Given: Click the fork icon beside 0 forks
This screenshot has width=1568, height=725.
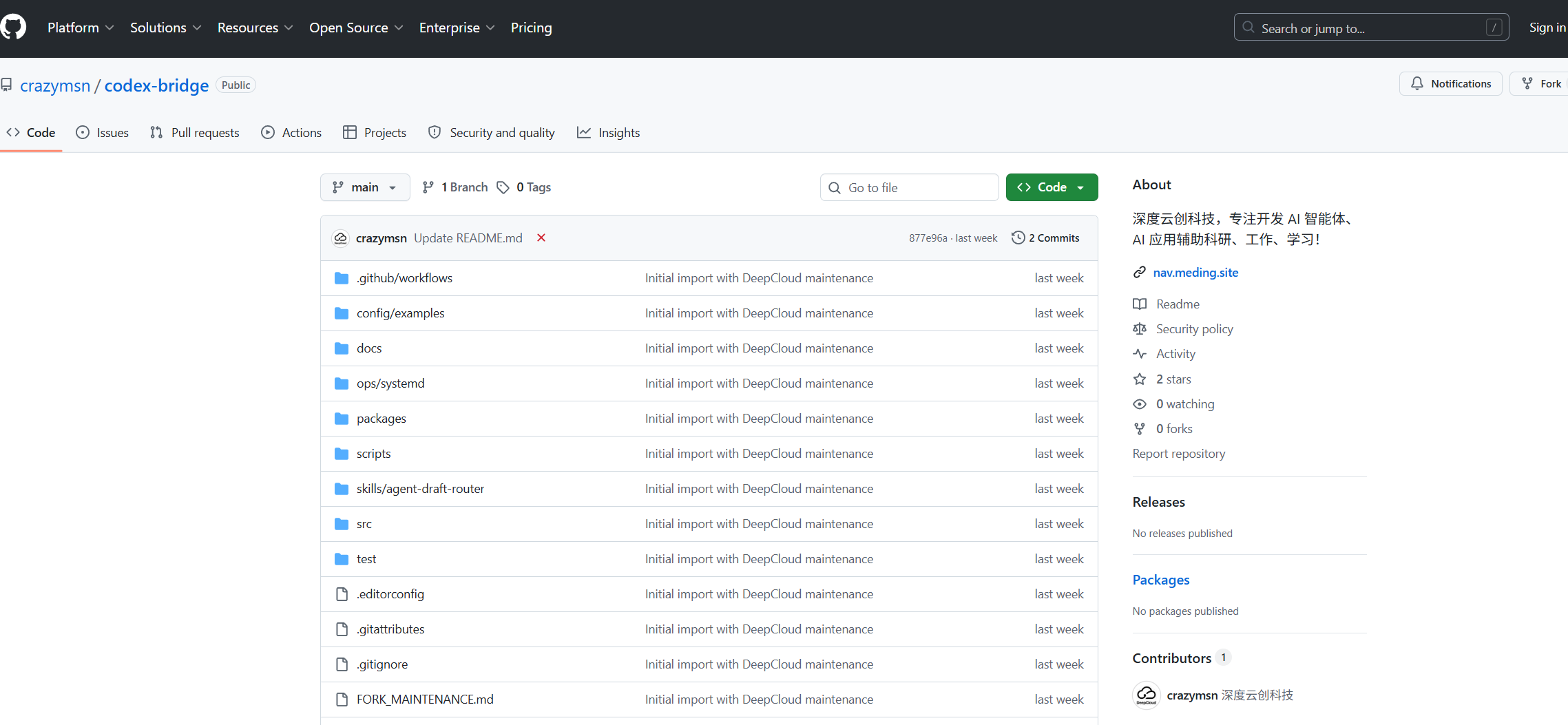Looking at the screenshot, I should (x=1140, y=429).
